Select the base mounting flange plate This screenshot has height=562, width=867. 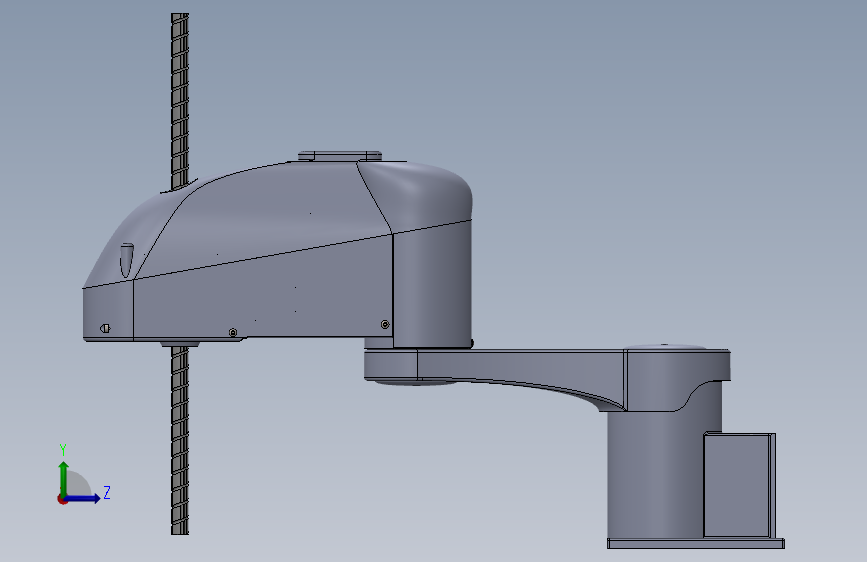click(696, 544)
